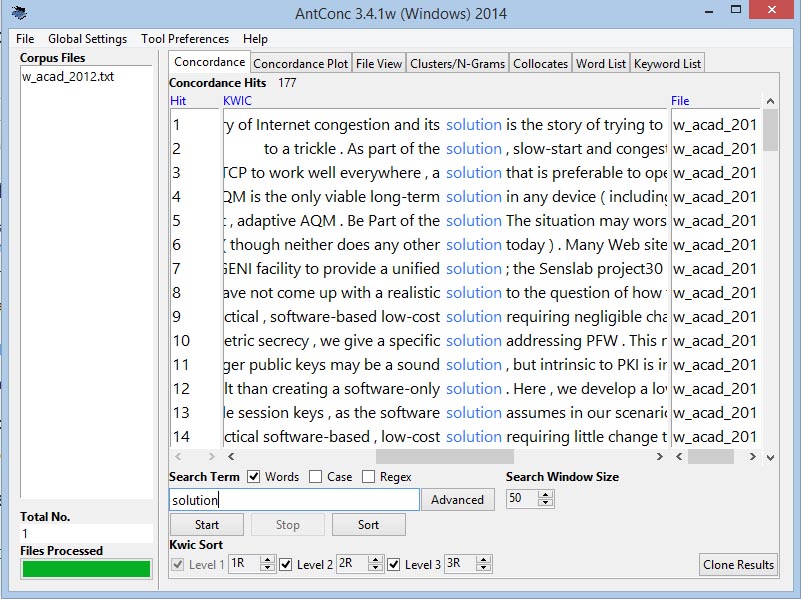Click the Sort button
801x599 pixels.
tap(368, 524)
